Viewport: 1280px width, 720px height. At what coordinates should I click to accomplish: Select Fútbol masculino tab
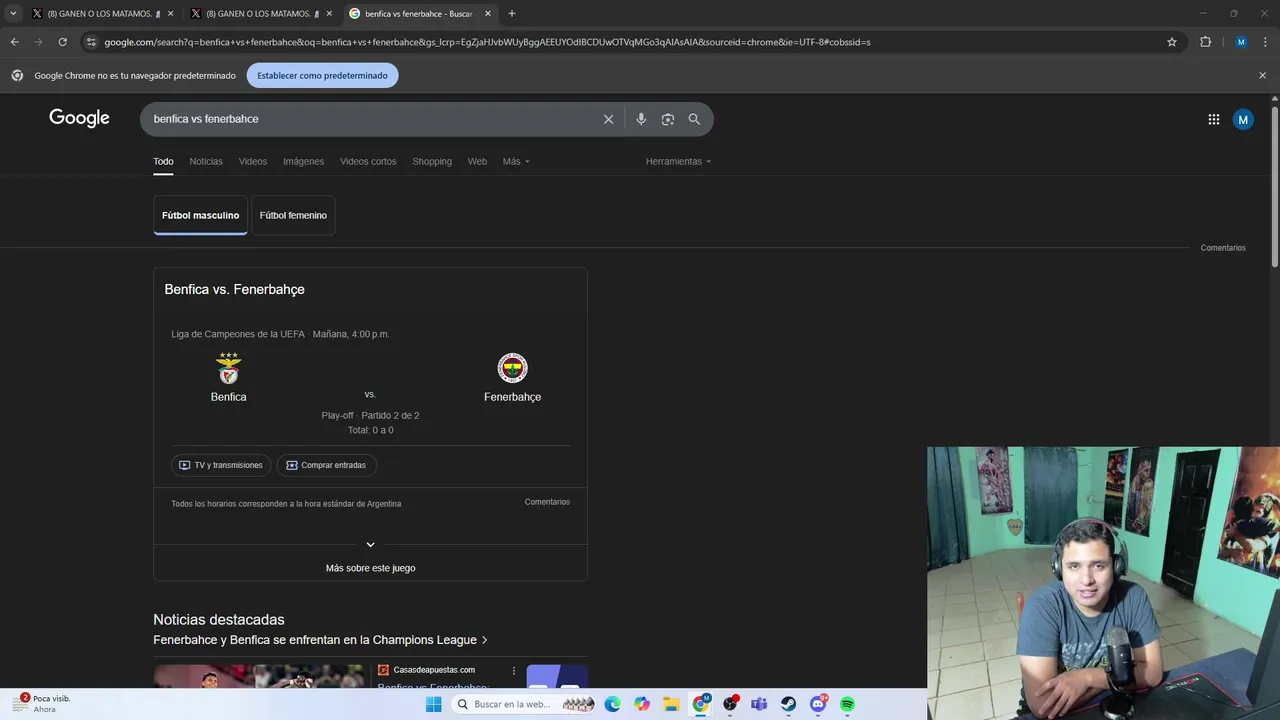(x=200, y=215)
